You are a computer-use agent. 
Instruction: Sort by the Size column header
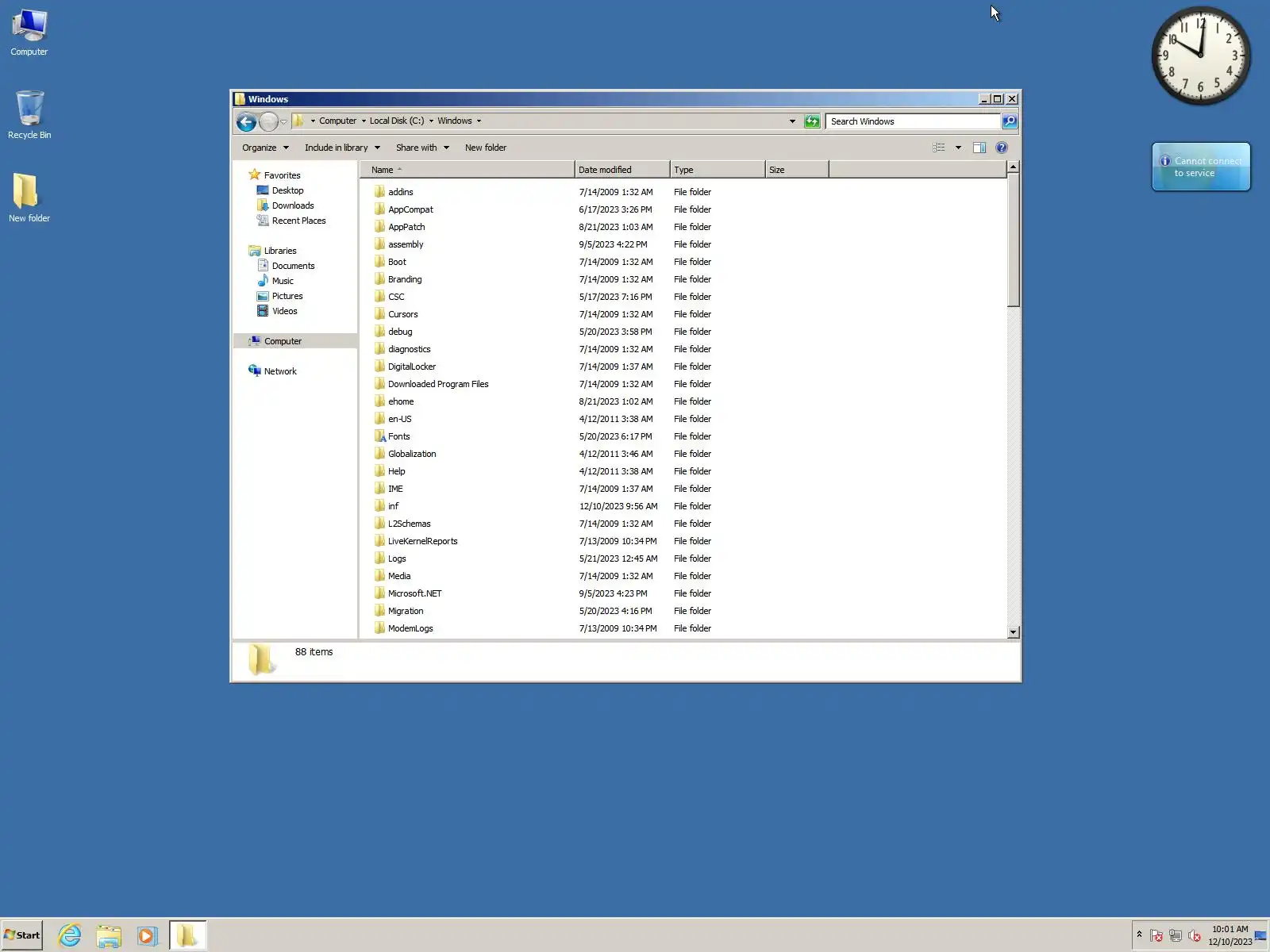click(x=797, y=170)
